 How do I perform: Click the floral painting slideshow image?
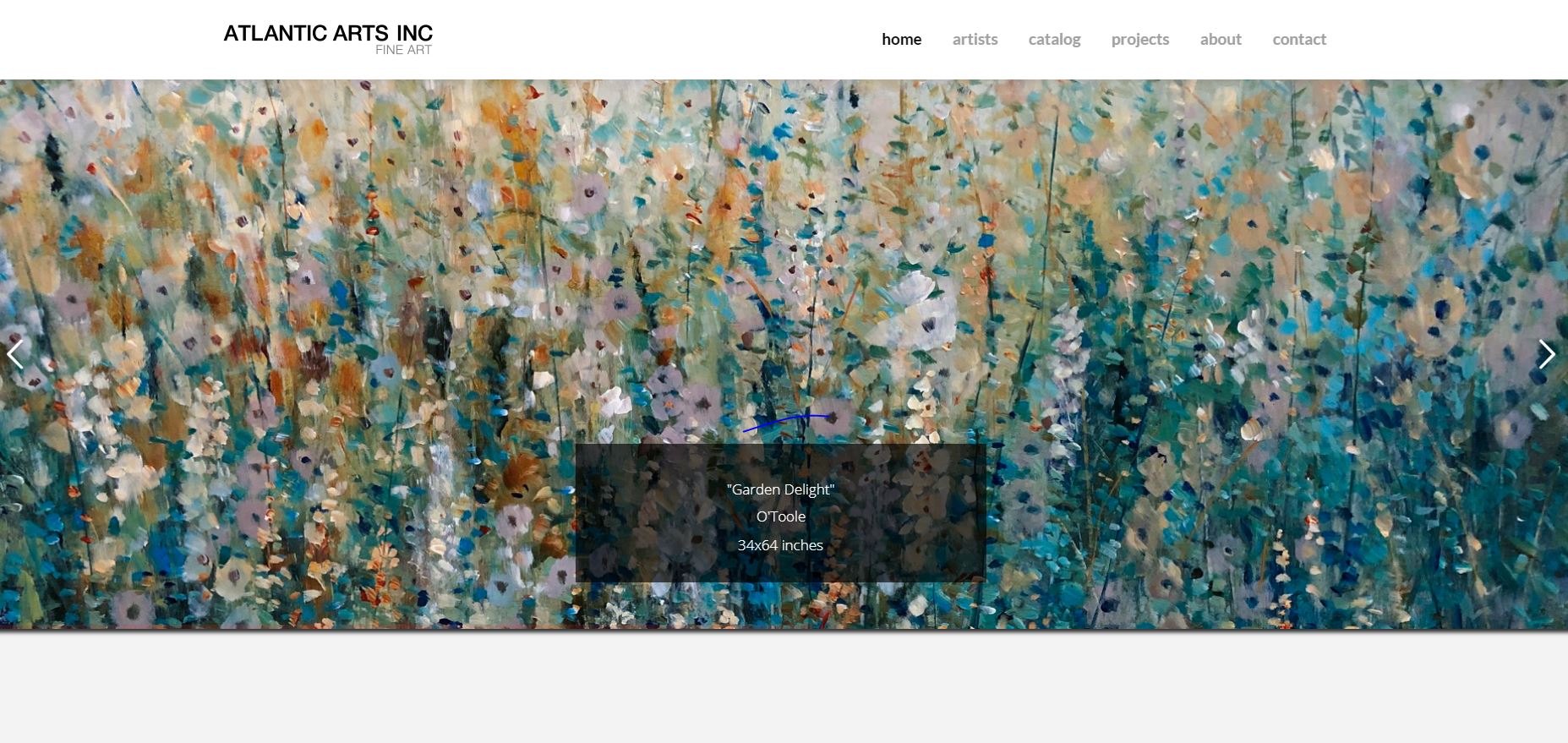pyautogui.click(x=784, y=254)
